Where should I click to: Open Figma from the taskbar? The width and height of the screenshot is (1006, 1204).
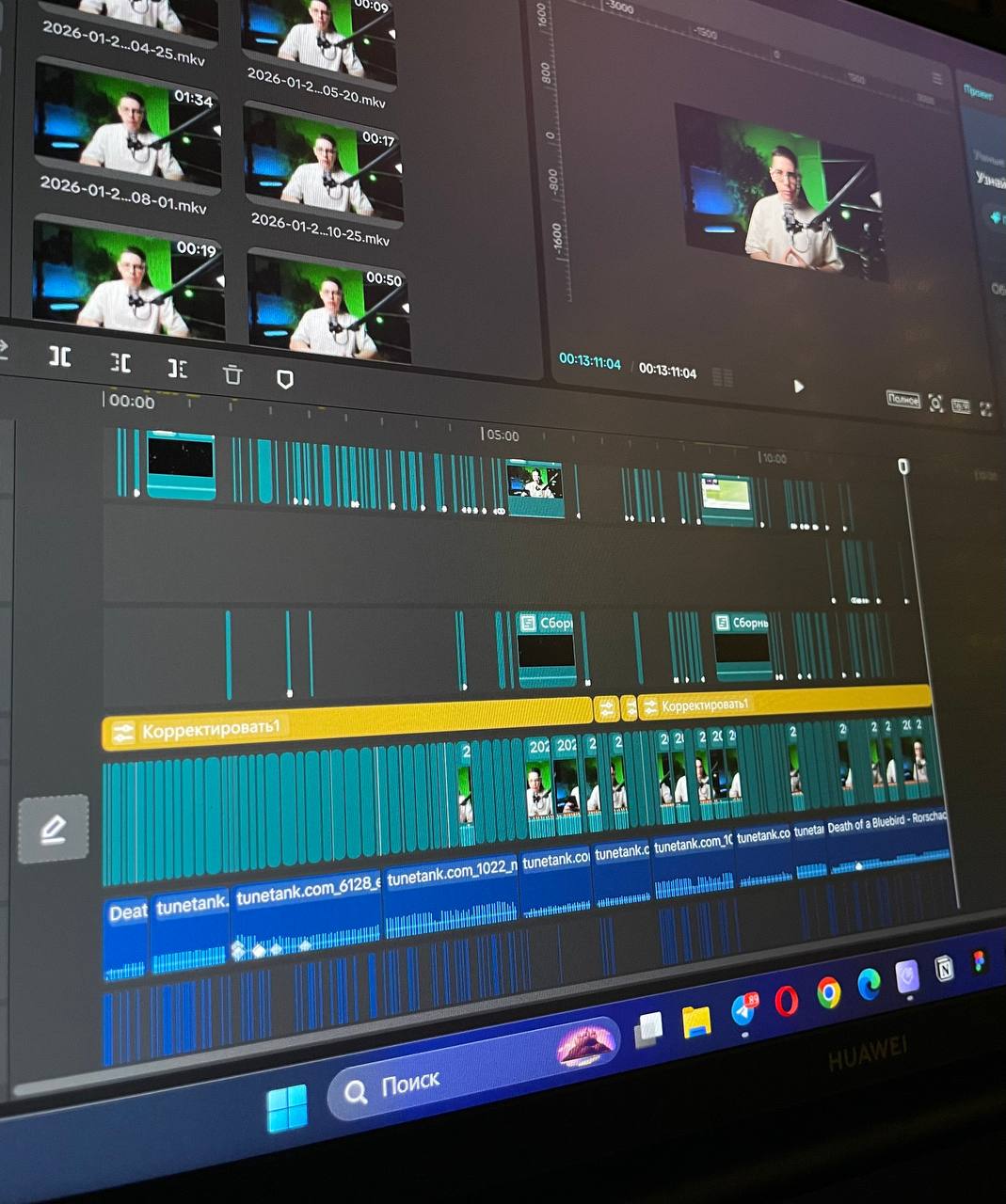coord(980,961)
